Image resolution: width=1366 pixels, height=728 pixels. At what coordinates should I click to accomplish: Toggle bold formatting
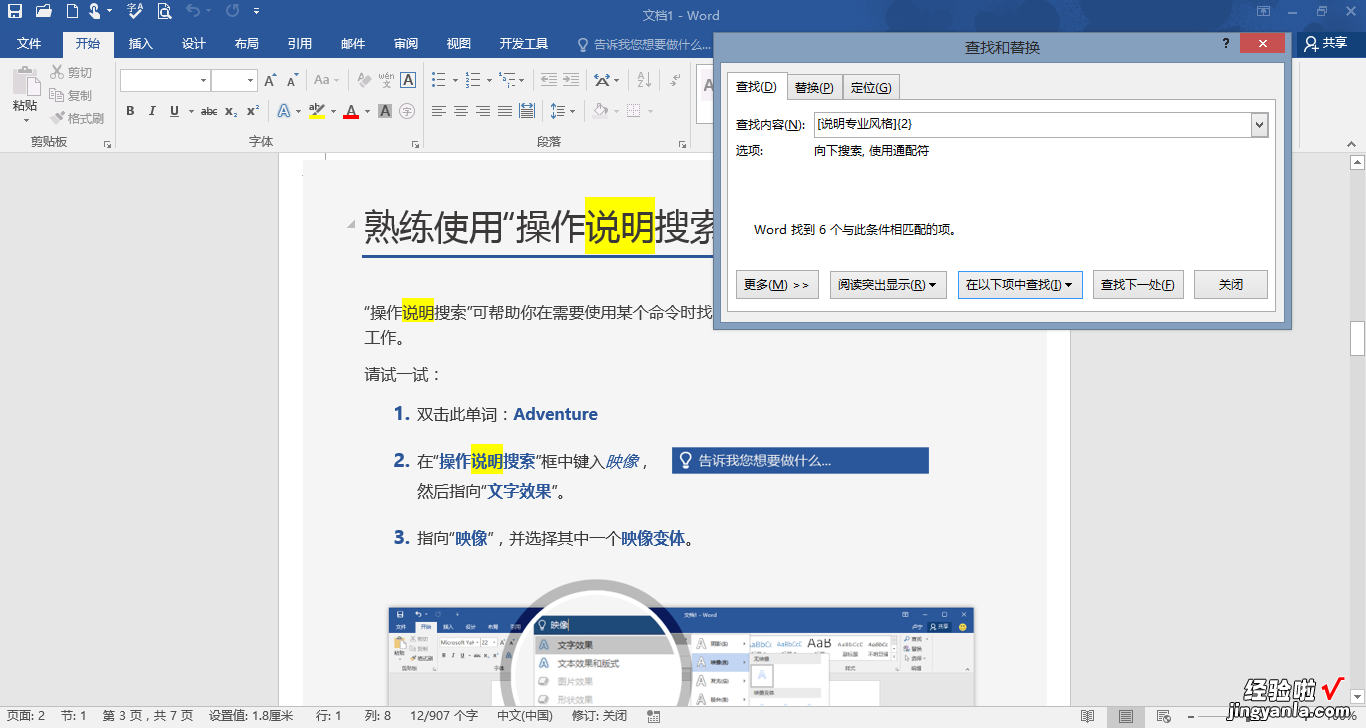pyautogui.click(x=131, y=111)
